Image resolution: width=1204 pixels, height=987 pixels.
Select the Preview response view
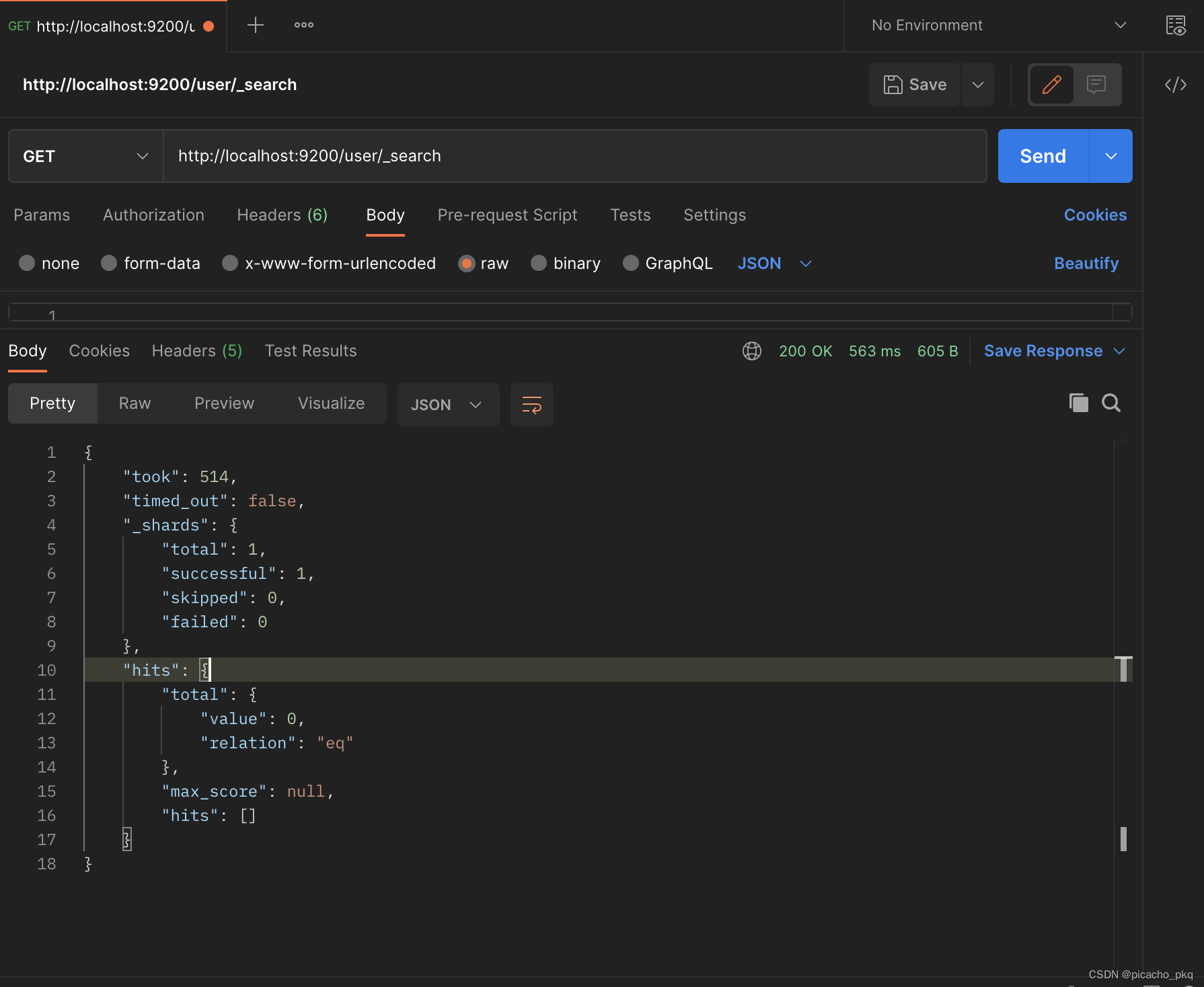click(224, 403)
